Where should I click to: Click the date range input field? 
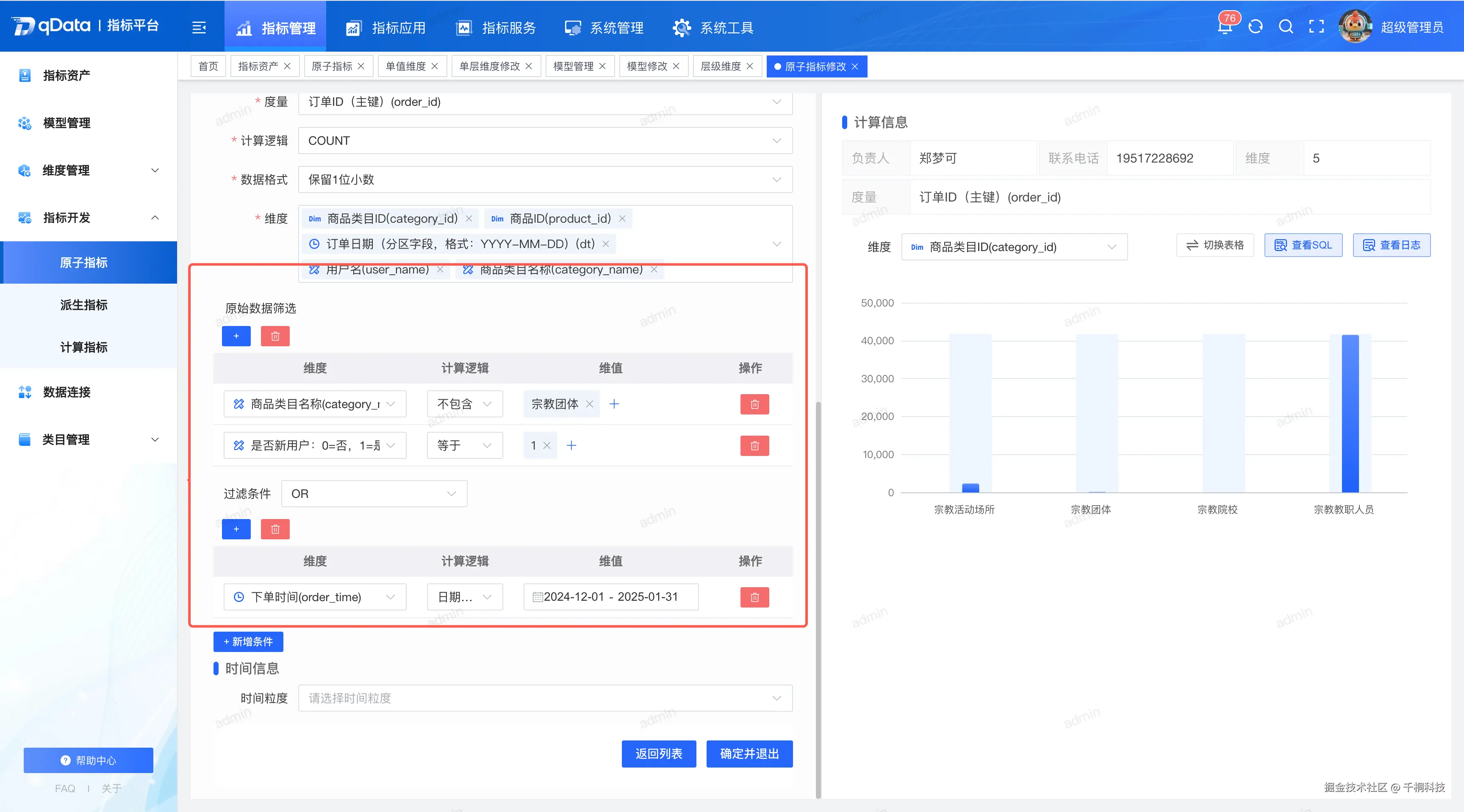(610, 597)
